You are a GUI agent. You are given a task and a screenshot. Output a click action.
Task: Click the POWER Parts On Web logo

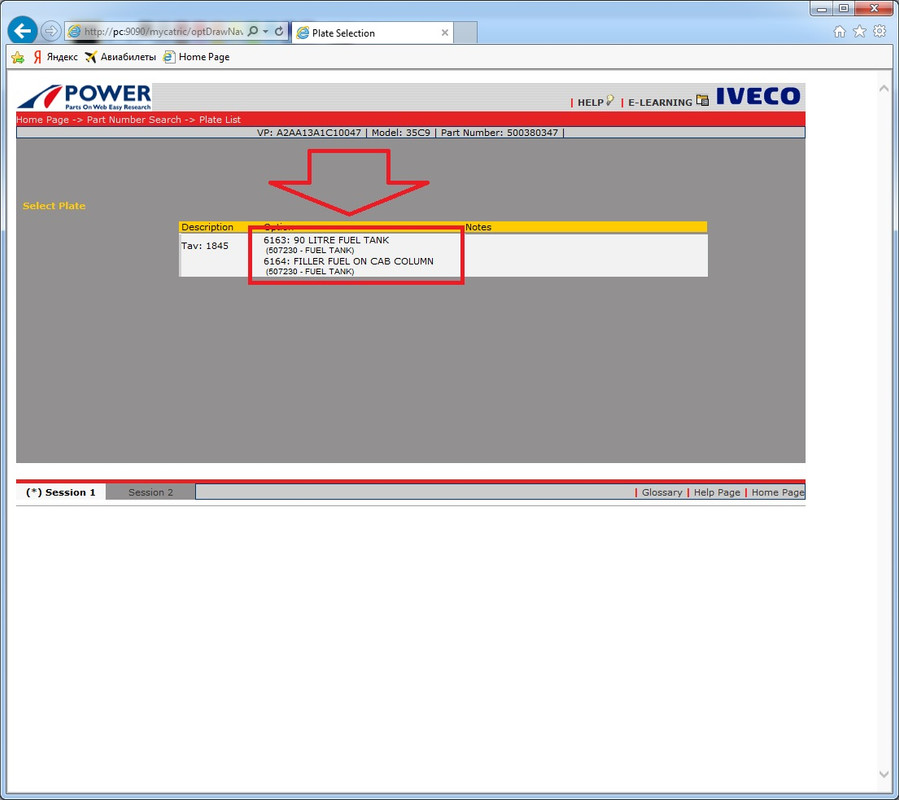pos(84,97)
